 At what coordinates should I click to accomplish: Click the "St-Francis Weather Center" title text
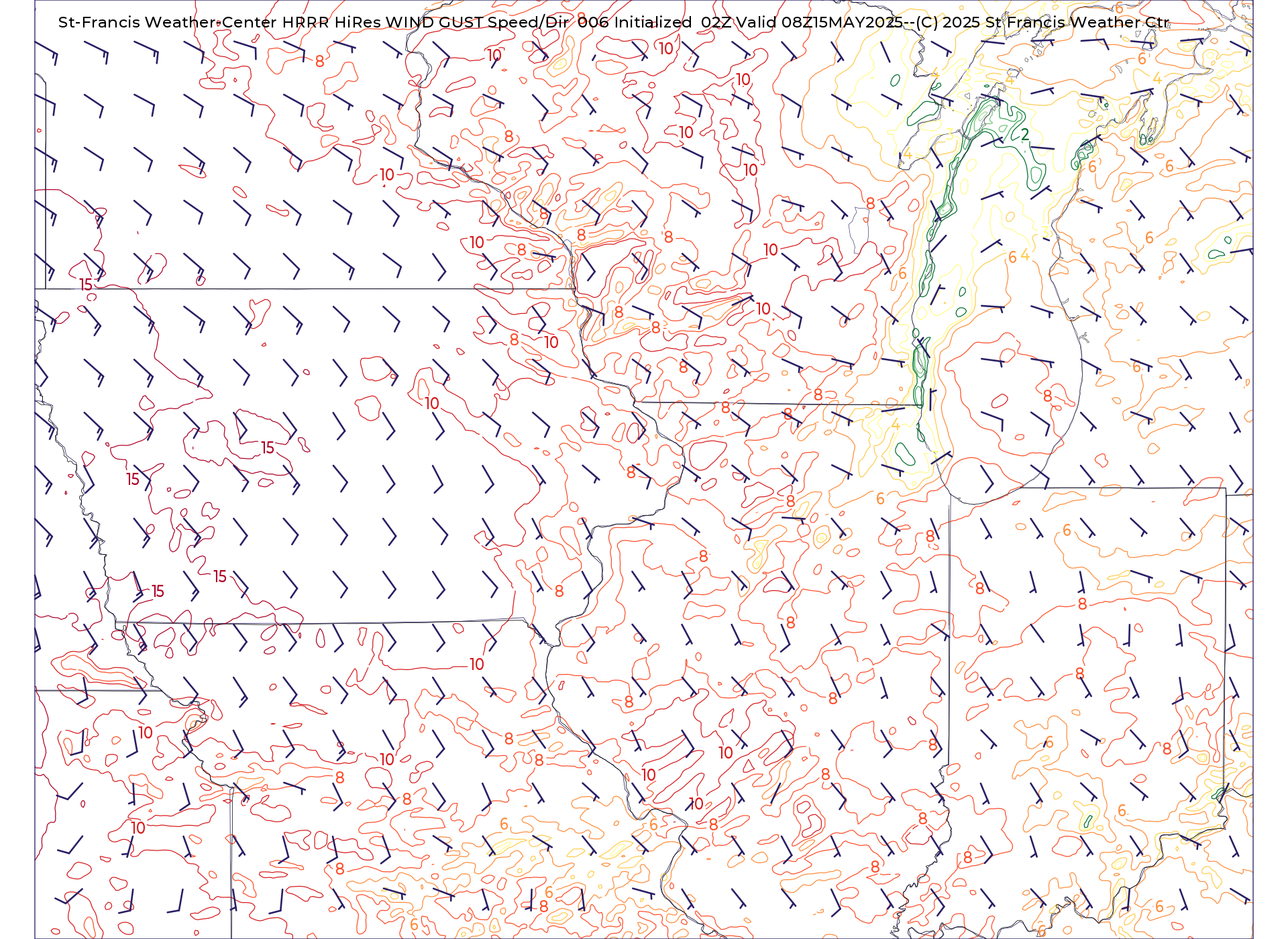point(167,22)
